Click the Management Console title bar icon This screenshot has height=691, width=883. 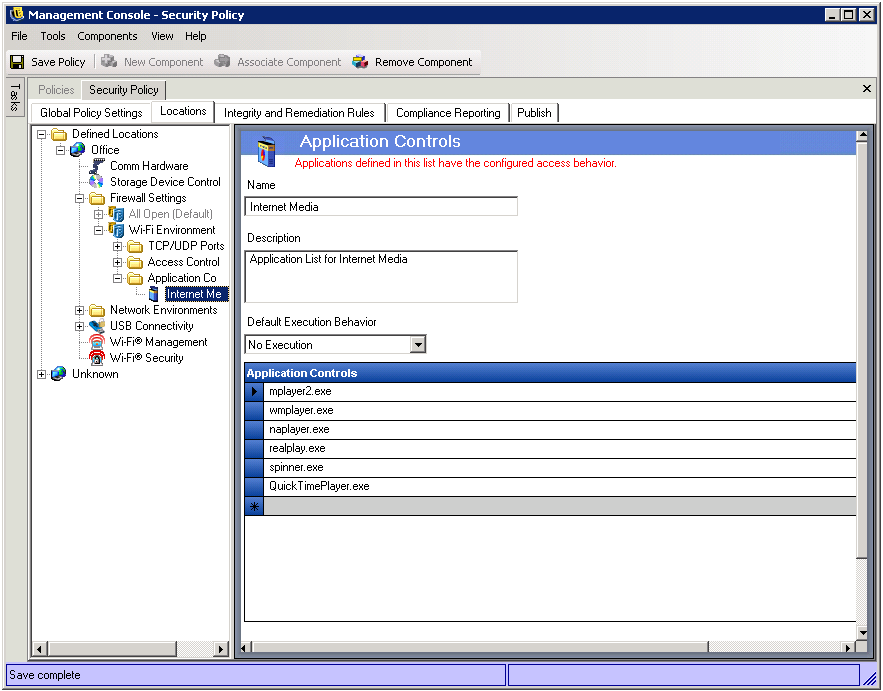tap(17, 14)
